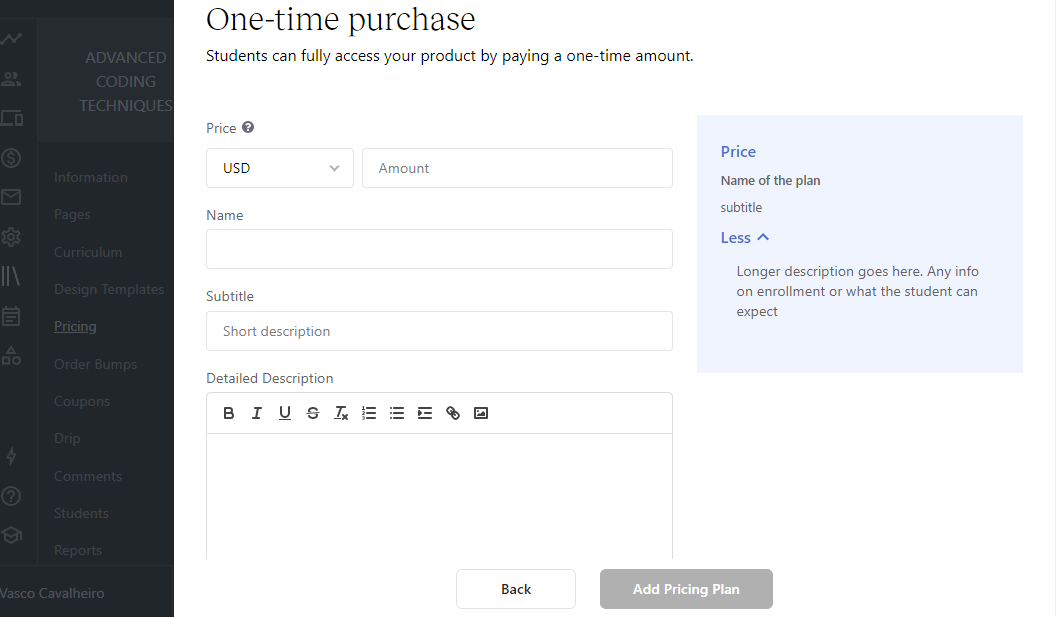Screen dimensions: 1056x617
Task: Open the shapes apps sidebar icon
Action: tap(11, 355)
